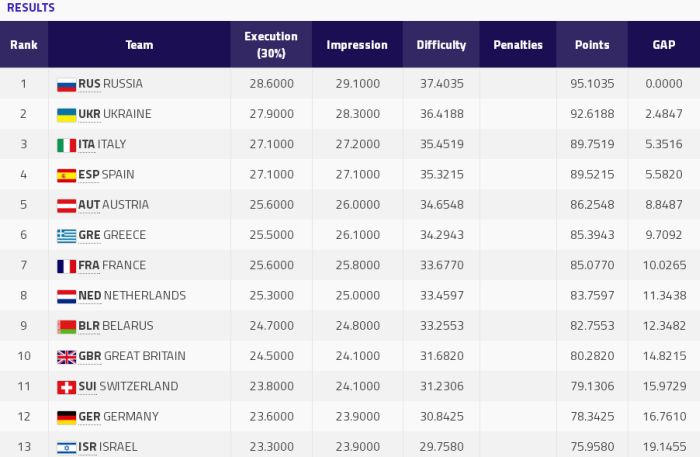Click the Spain flag icon
700x457 pixels.
[66, 175]
